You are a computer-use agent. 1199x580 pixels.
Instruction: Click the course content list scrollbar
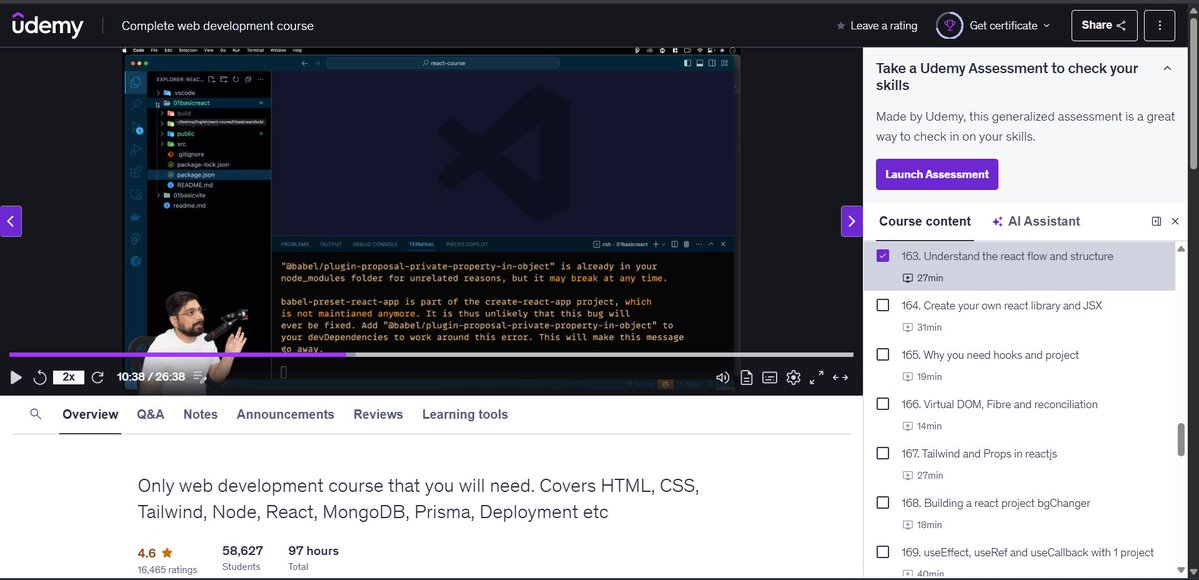point(1181,439)
